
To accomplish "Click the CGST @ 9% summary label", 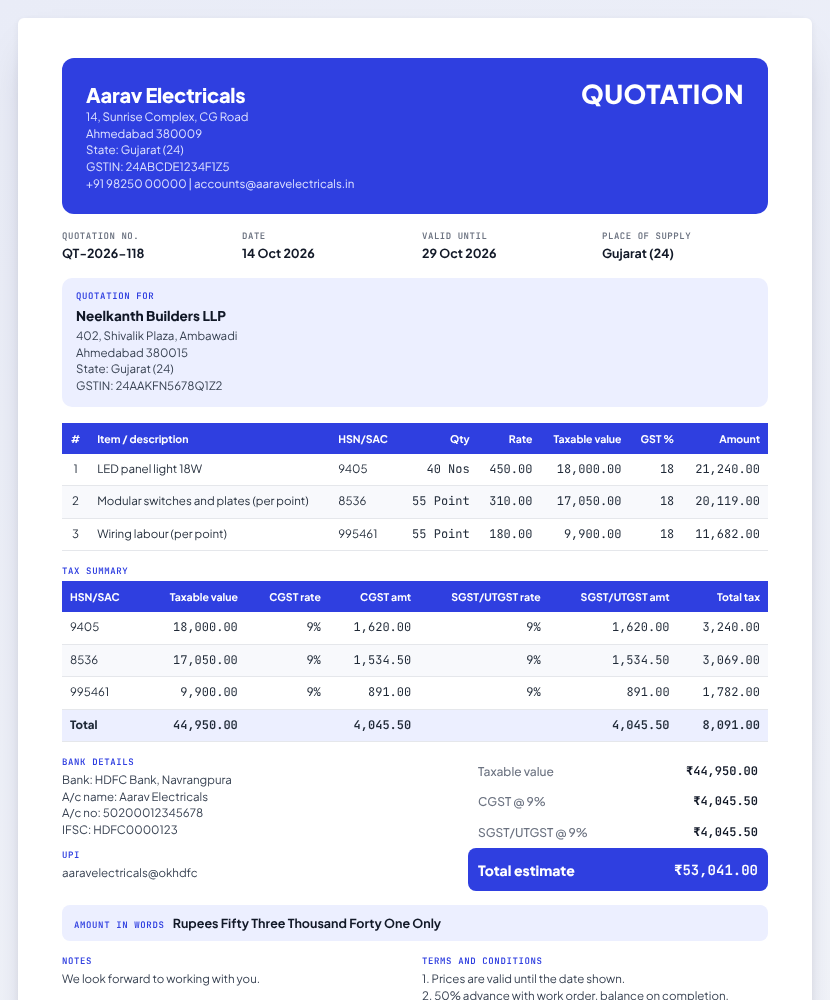I will pyautogui.click(x=512, y=802).
